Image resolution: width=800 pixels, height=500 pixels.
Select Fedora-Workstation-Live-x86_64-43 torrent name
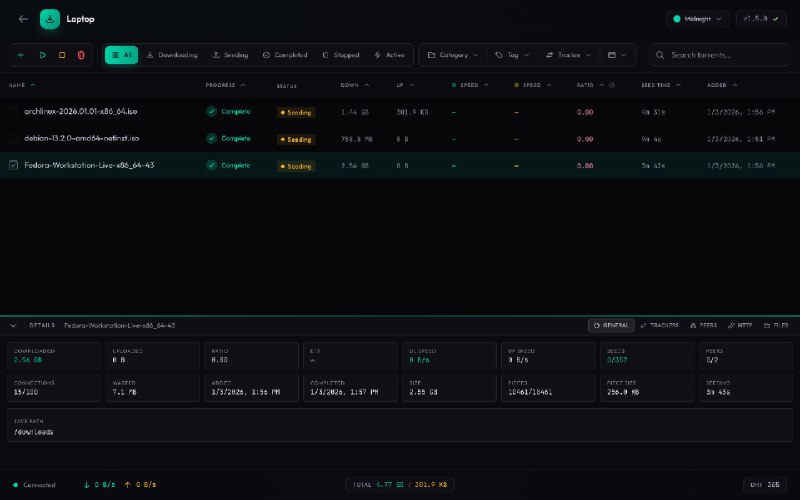pyautogui.click(x=89, y=165)
